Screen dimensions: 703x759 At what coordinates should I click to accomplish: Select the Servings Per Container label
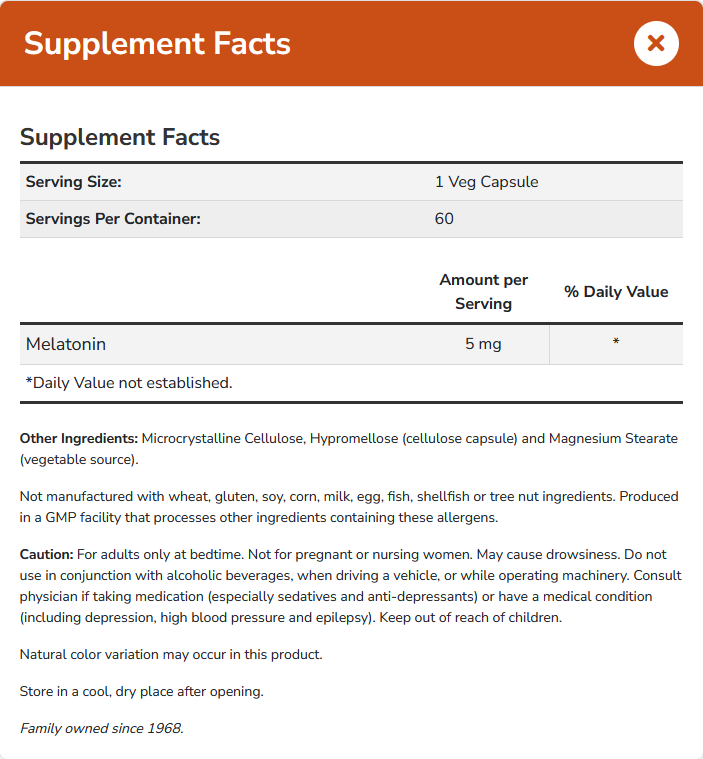tap(113, 218)
